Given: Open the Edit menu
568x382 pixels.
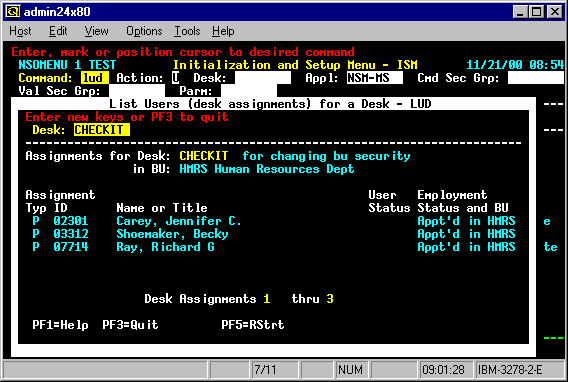Looking at the screenshot, I should coord(58,31).
